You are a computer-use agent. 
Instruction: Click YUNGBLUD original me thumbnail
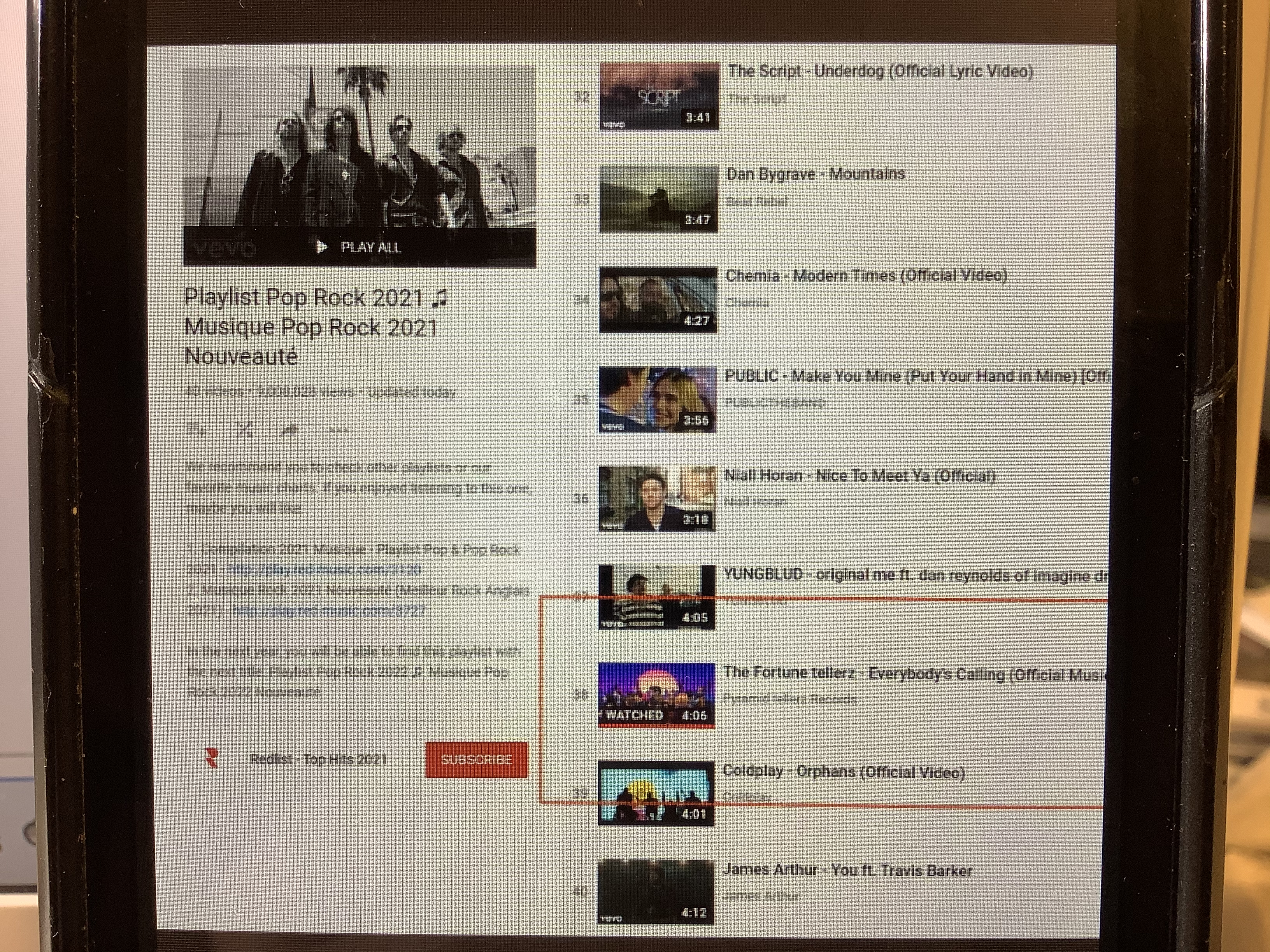[x=656, y=597]
